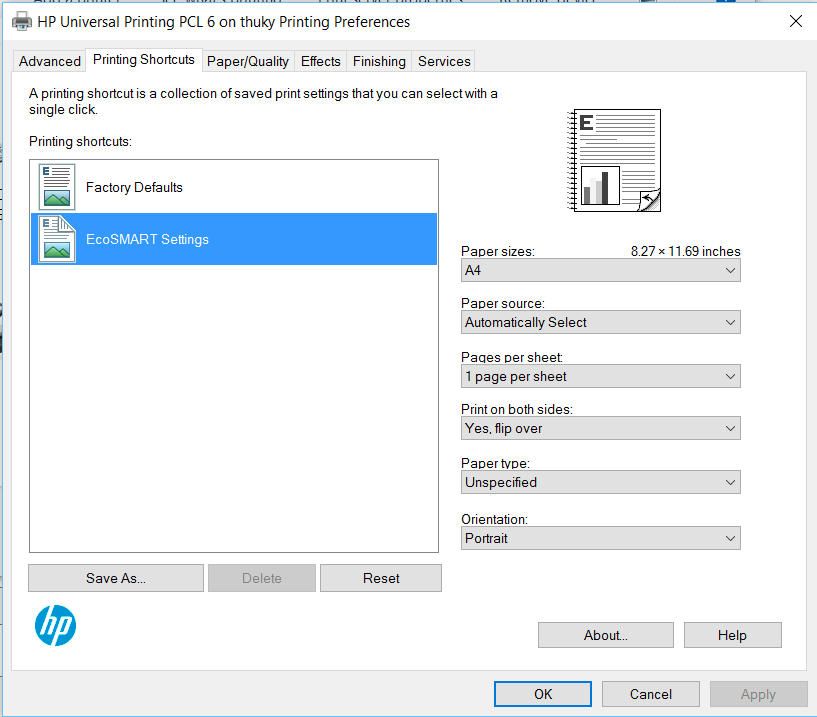Expand the Paper source dropdown
Image resolution: width=817 pixels, height=717 pixels.
click(600, 323)
